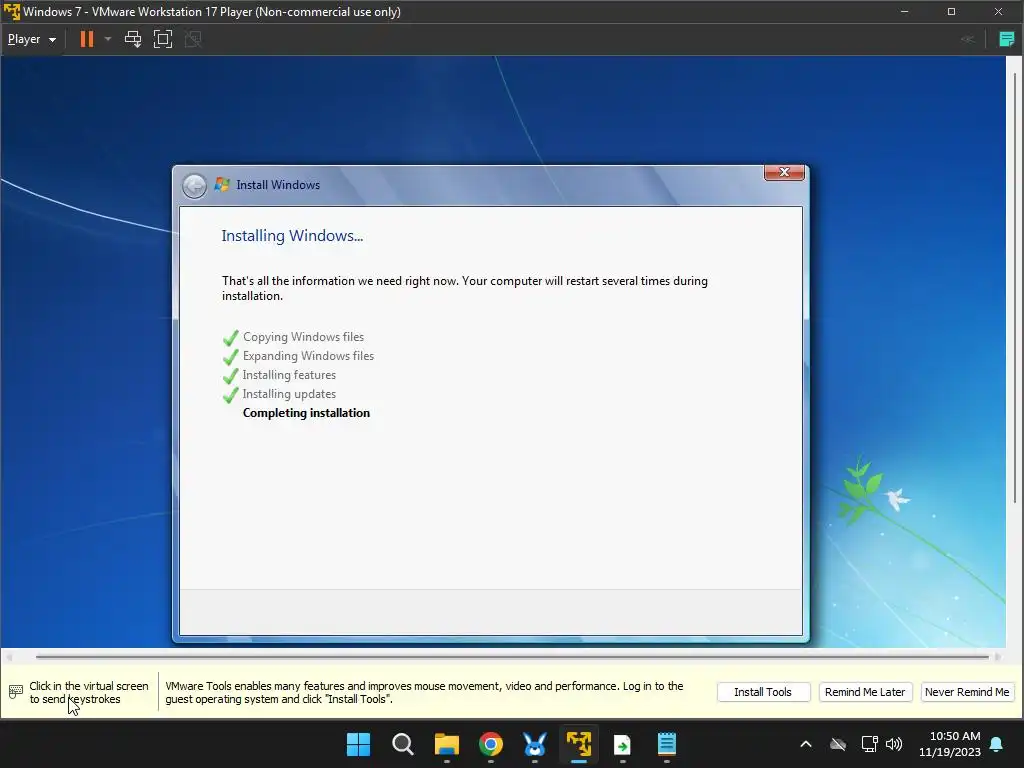Open the Notepad icon on taskbar
Viewport: 1024px width, 768px height.
(667, 744)
